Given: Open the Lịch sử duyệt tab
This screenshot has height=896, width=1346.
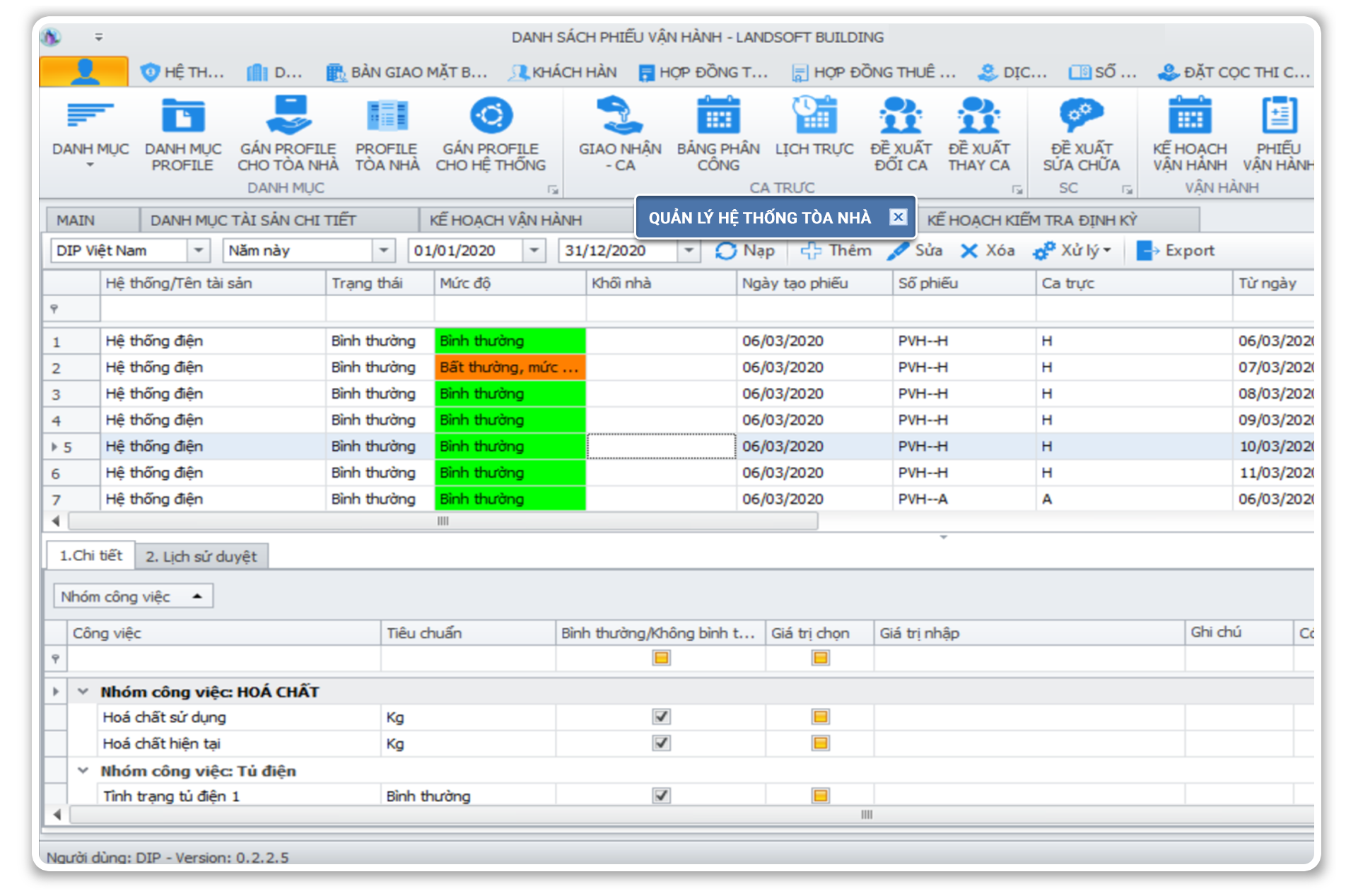Looking at the screenshot, I should coord(201,557).
